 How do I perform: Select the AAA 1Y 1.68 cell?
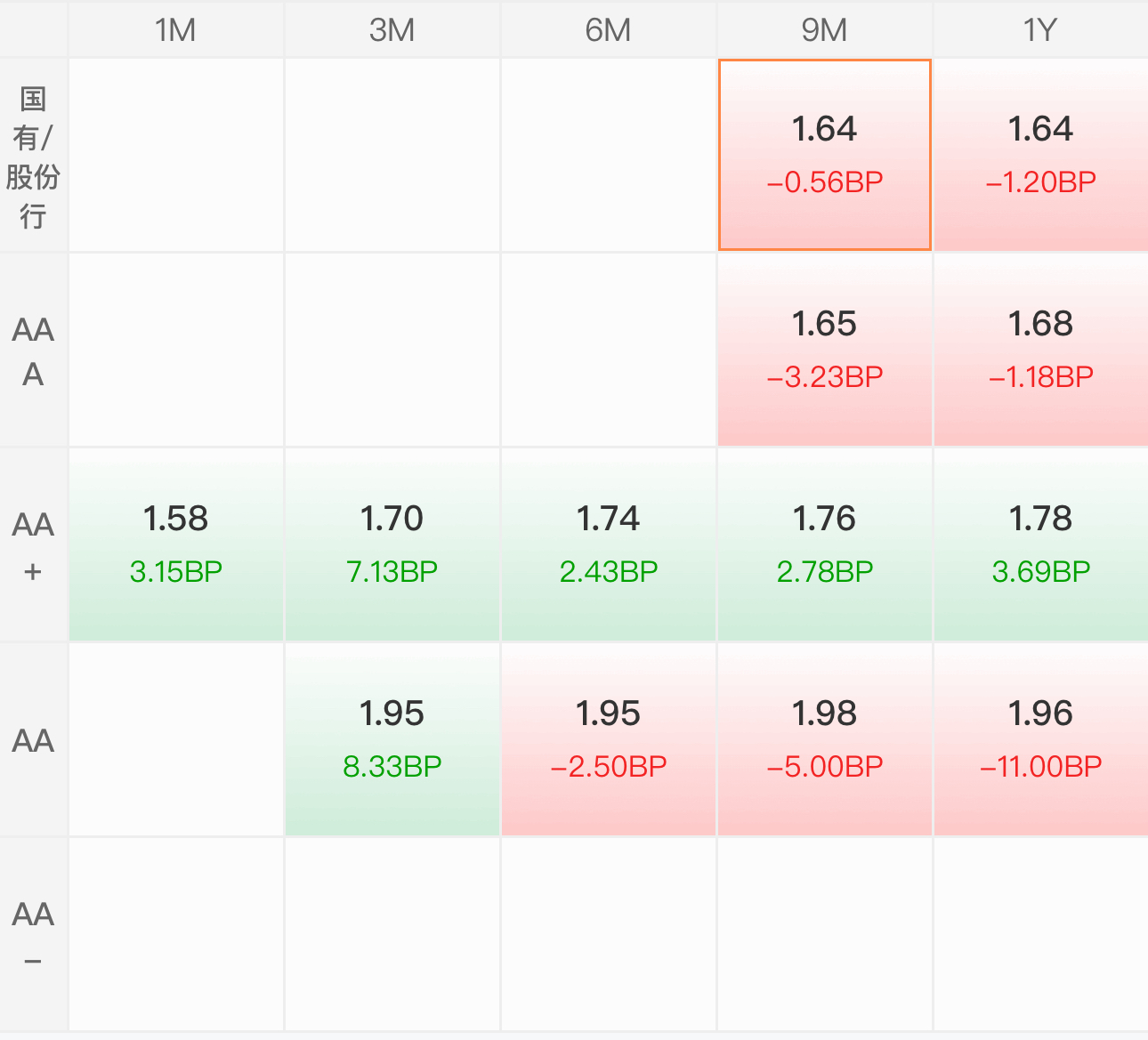click(x=1040, y=350)
